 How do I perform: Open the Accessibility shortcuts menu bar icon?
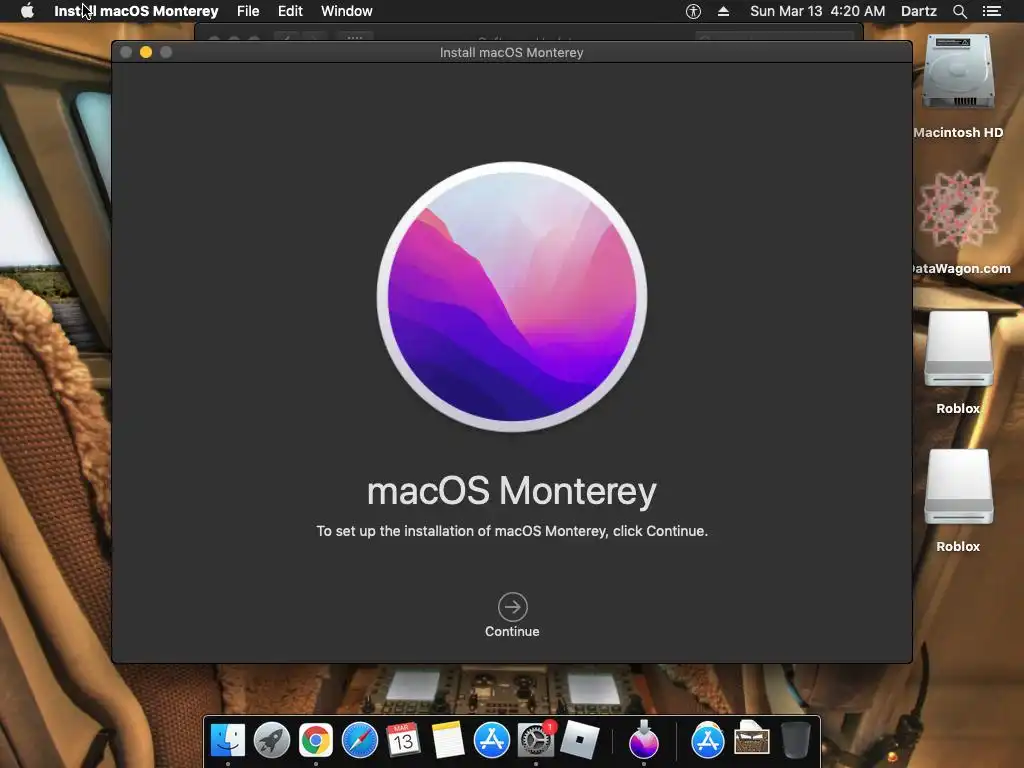[x=693, y=11]
